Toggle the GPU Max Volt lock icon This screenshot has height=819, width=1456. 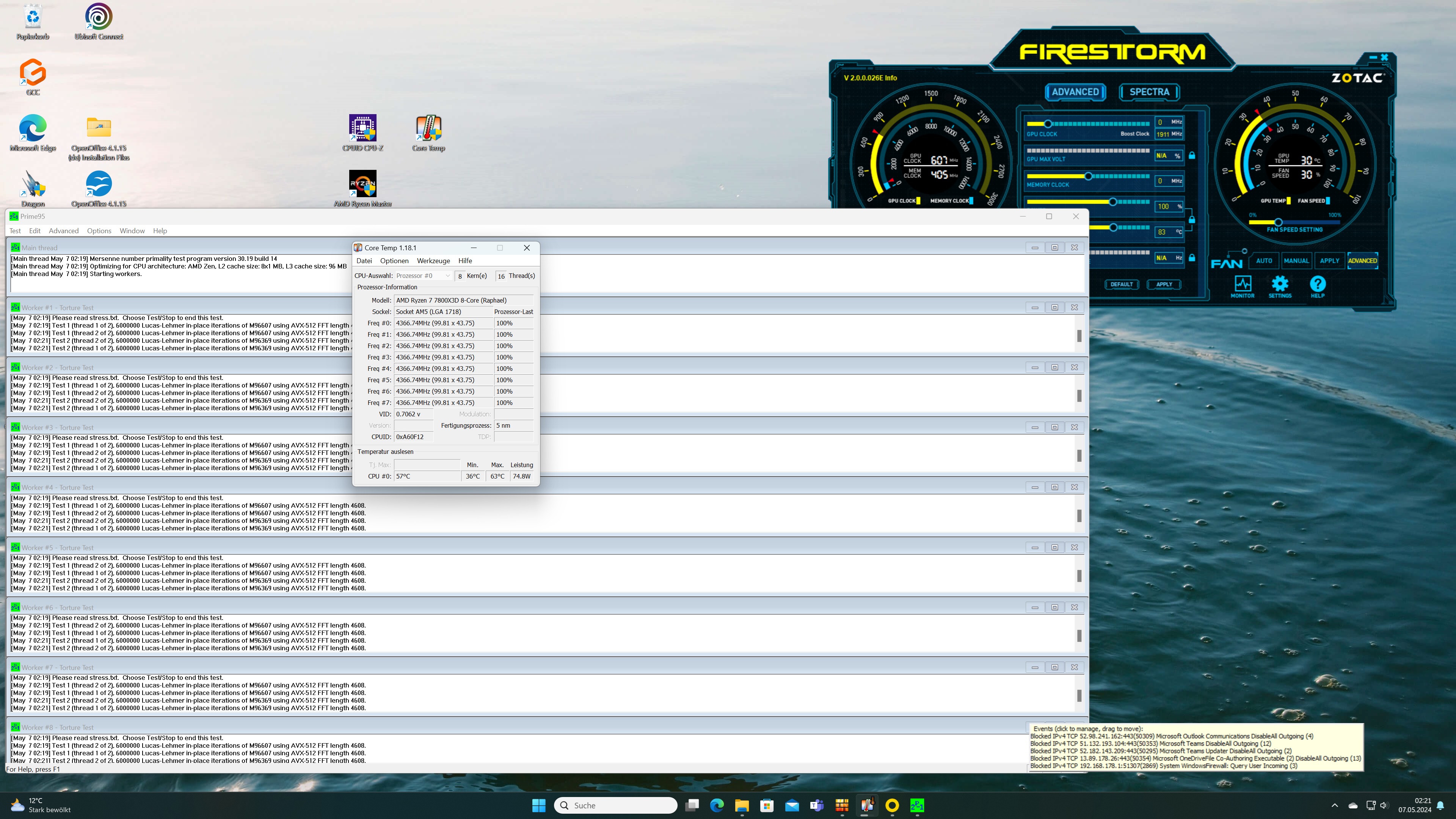[1192, 155]
